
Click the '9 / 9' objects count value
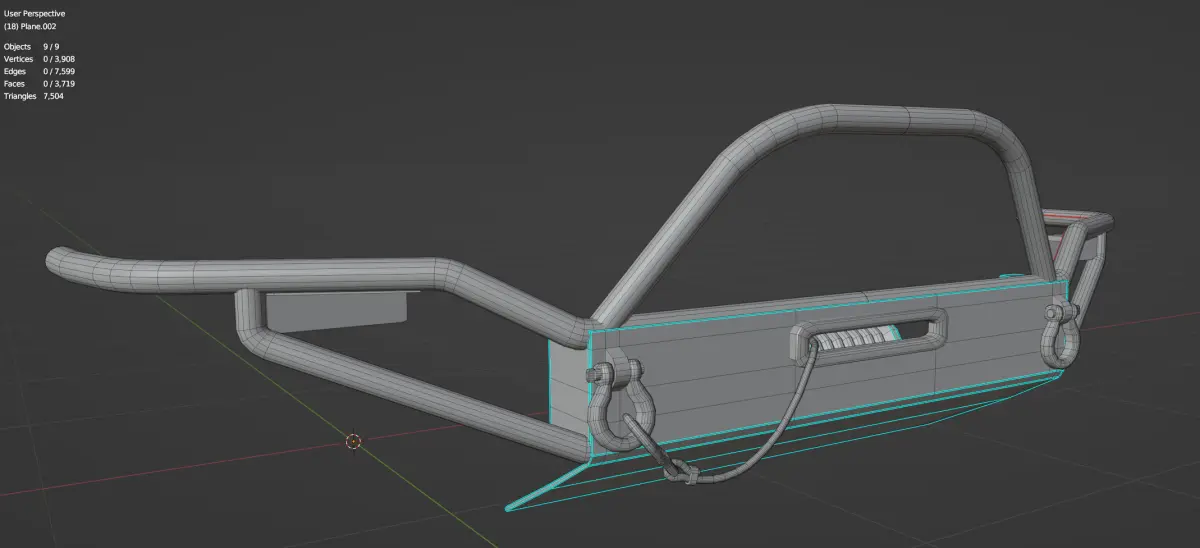click(52, 47)
